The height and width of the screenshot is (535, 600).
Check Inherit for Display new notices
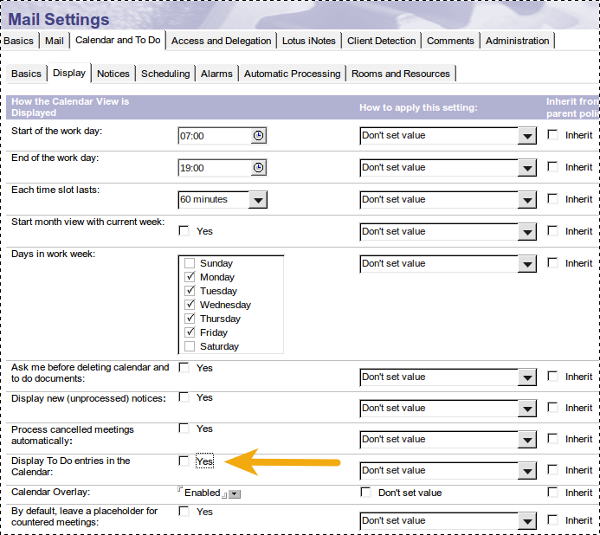[553, 407]
